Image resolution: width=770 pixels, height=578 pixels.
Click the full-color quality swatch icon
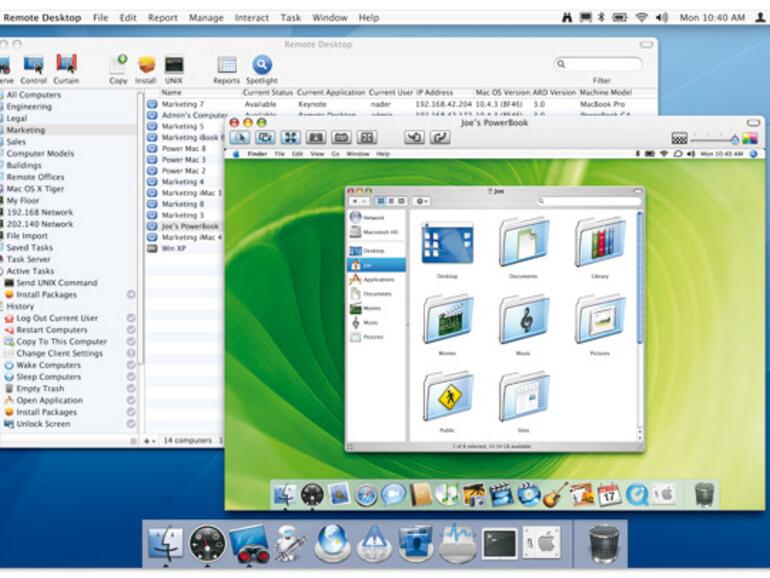(749, 138)
